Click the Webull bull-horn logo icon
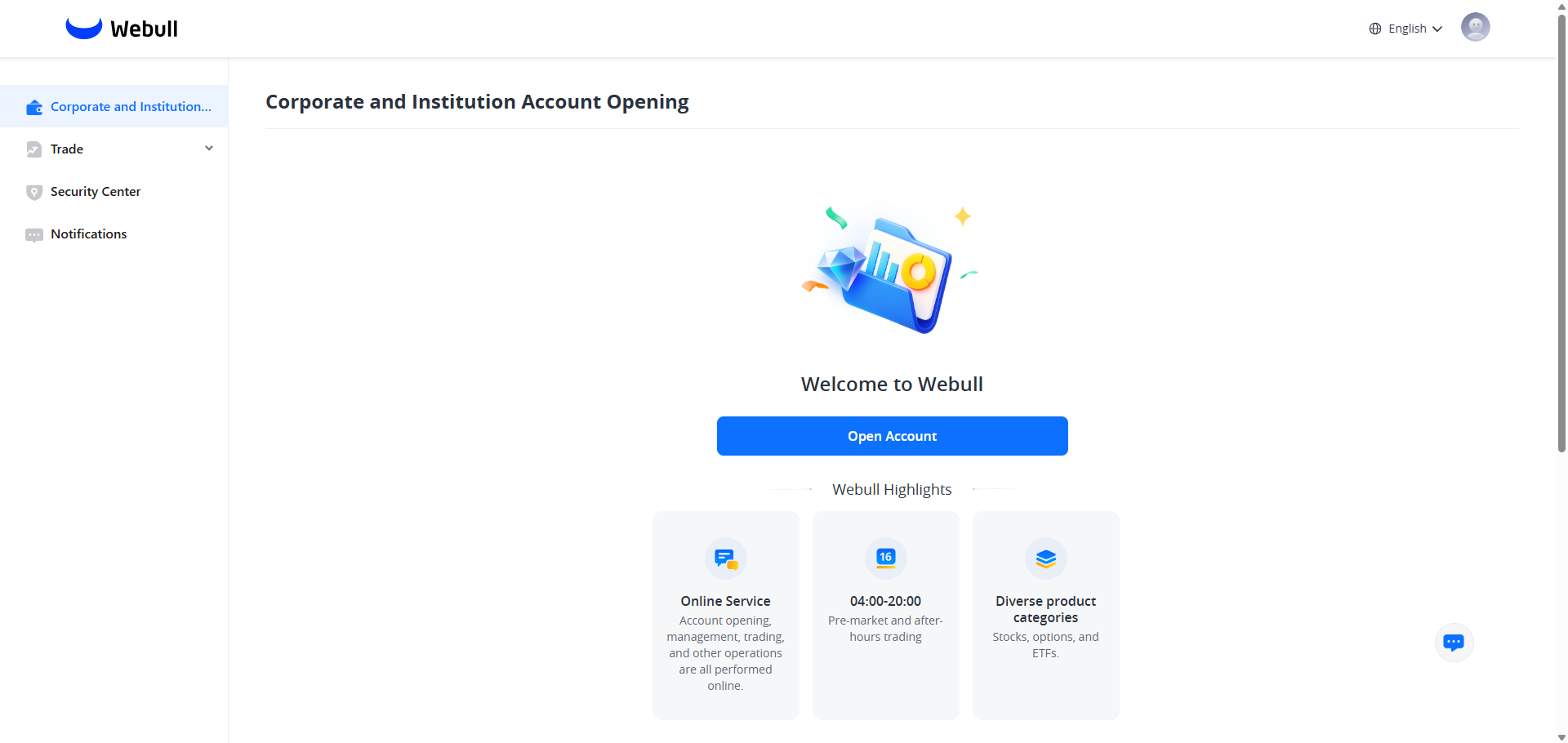Screen dimensions: 1568x743 click(83, 29)
